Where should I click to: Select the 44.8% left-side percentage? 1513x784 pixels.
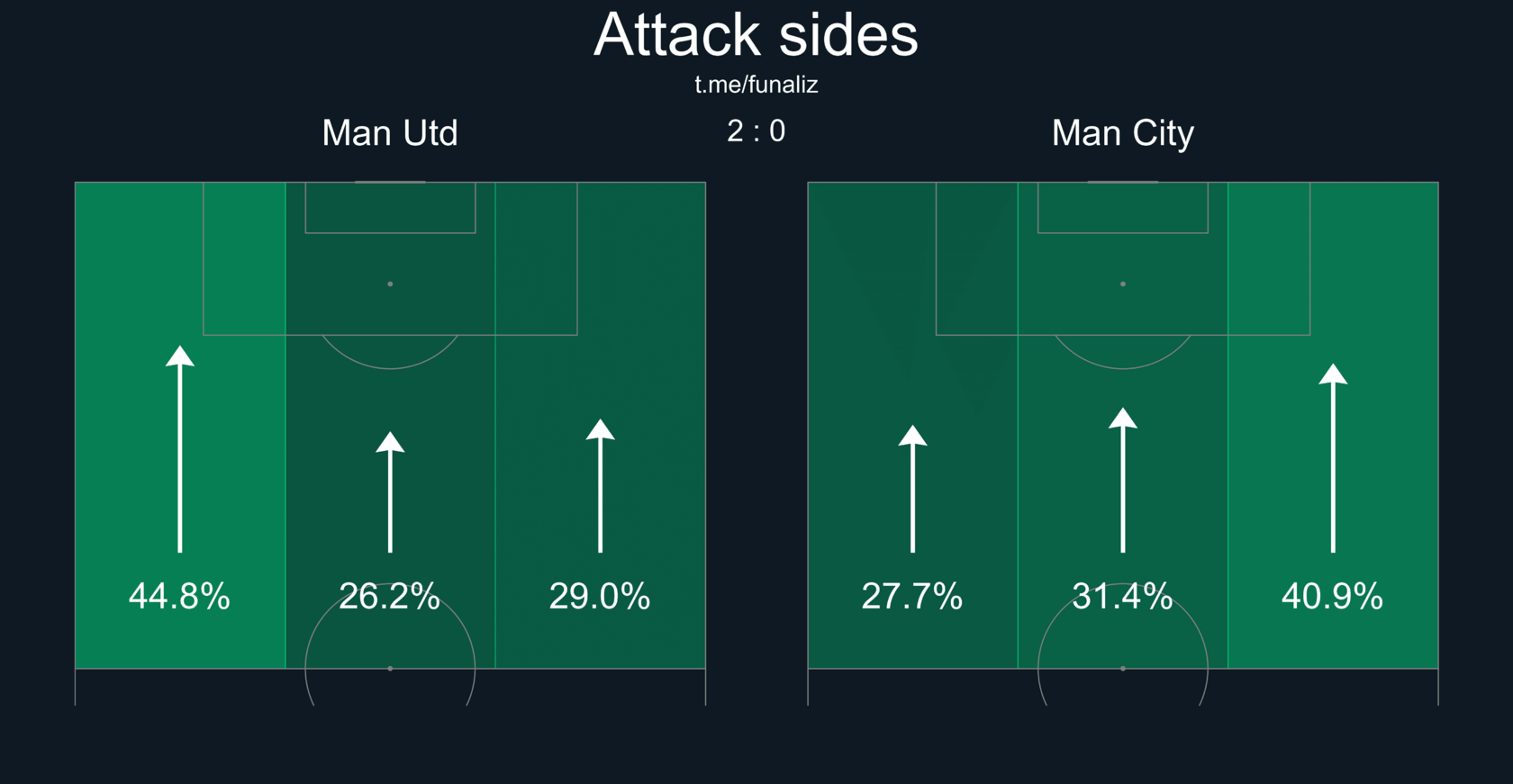pos(179,596)
